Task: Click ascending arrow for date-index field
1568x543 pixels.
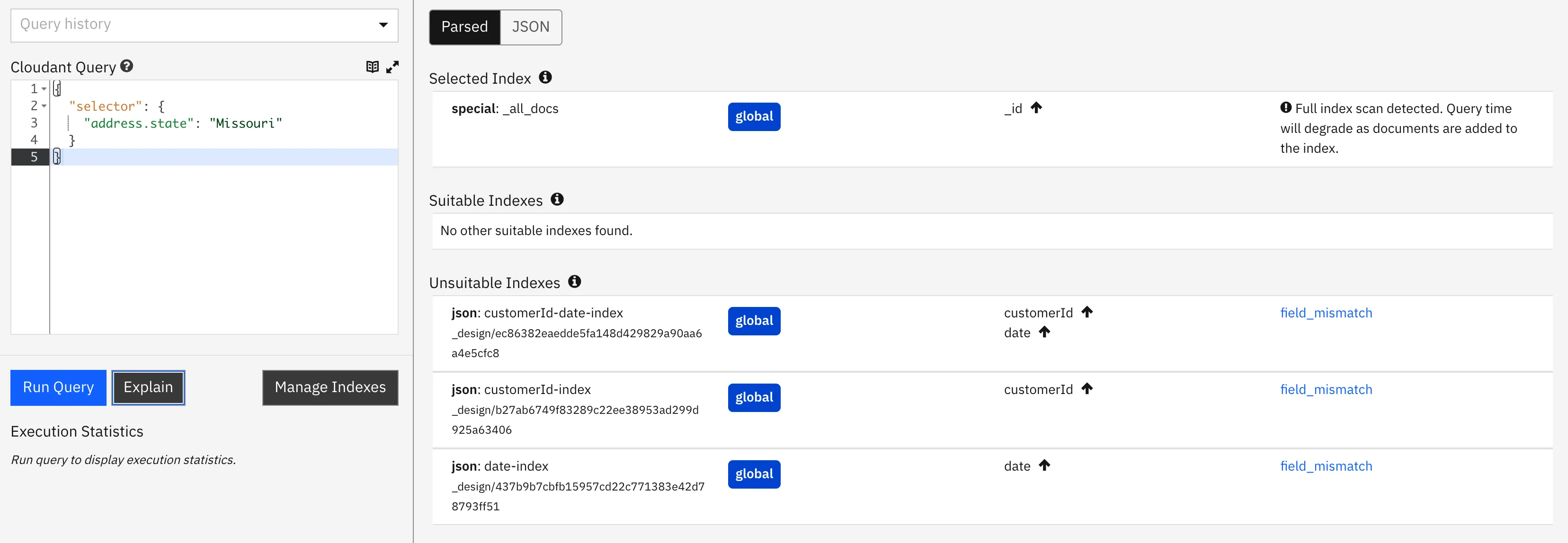Action: [1044, 465]
